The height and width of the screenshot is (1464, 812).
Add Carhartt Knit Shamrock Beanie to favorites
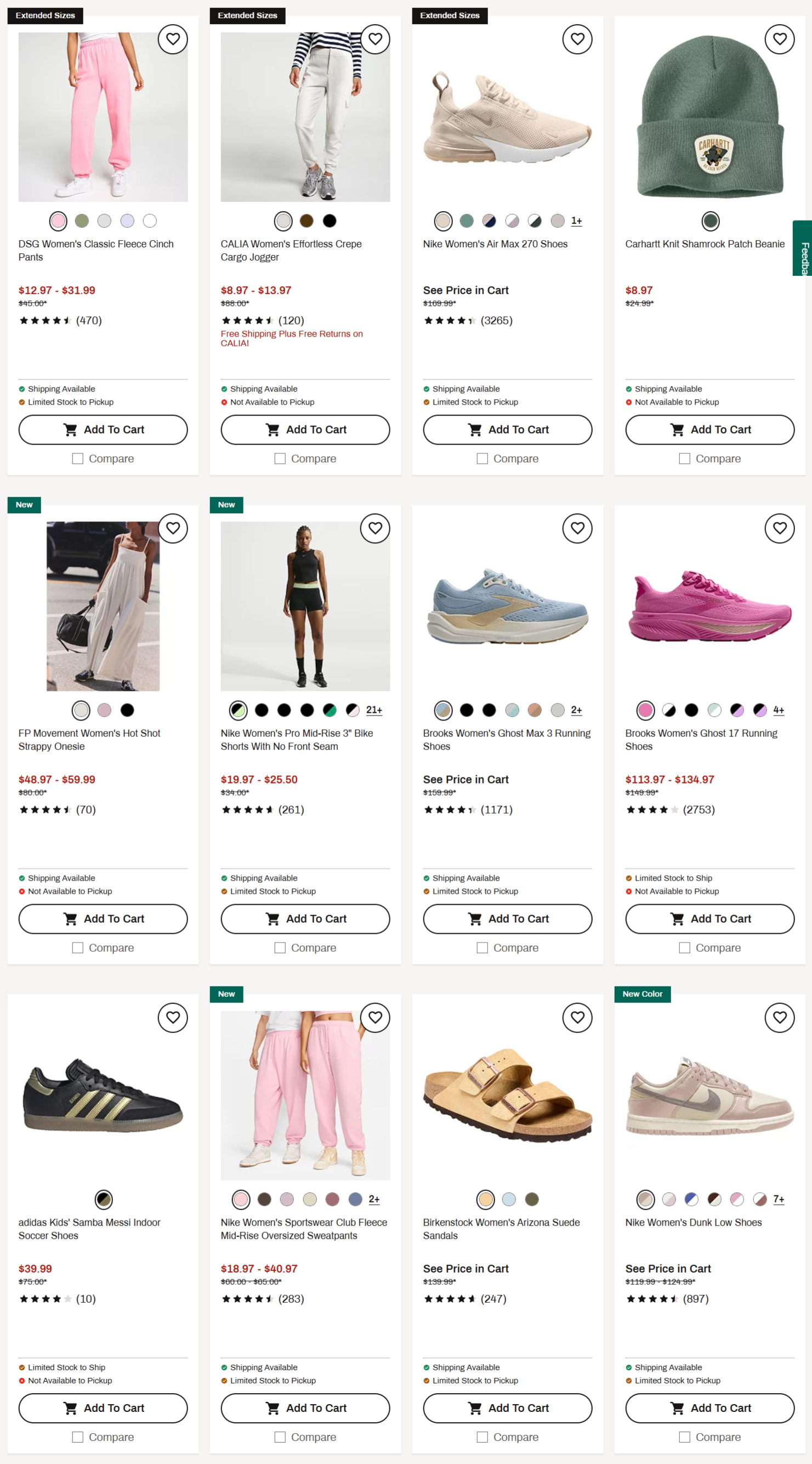(780, 39)
